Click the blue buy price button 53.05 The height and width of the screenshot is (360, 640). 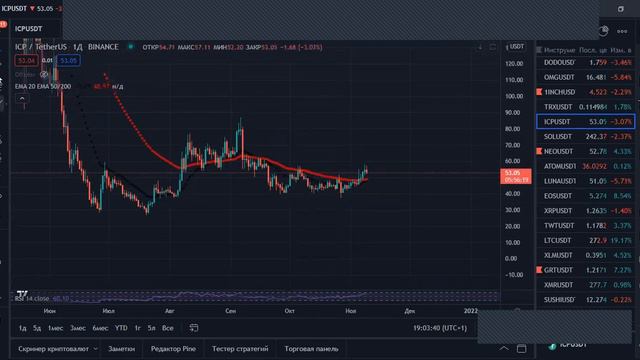pos(68,60)
